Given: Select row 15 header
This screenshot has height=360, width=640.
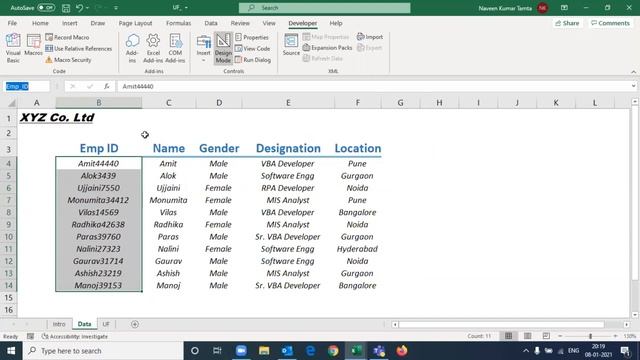Looking at the screenshot, I should (9, 298).
